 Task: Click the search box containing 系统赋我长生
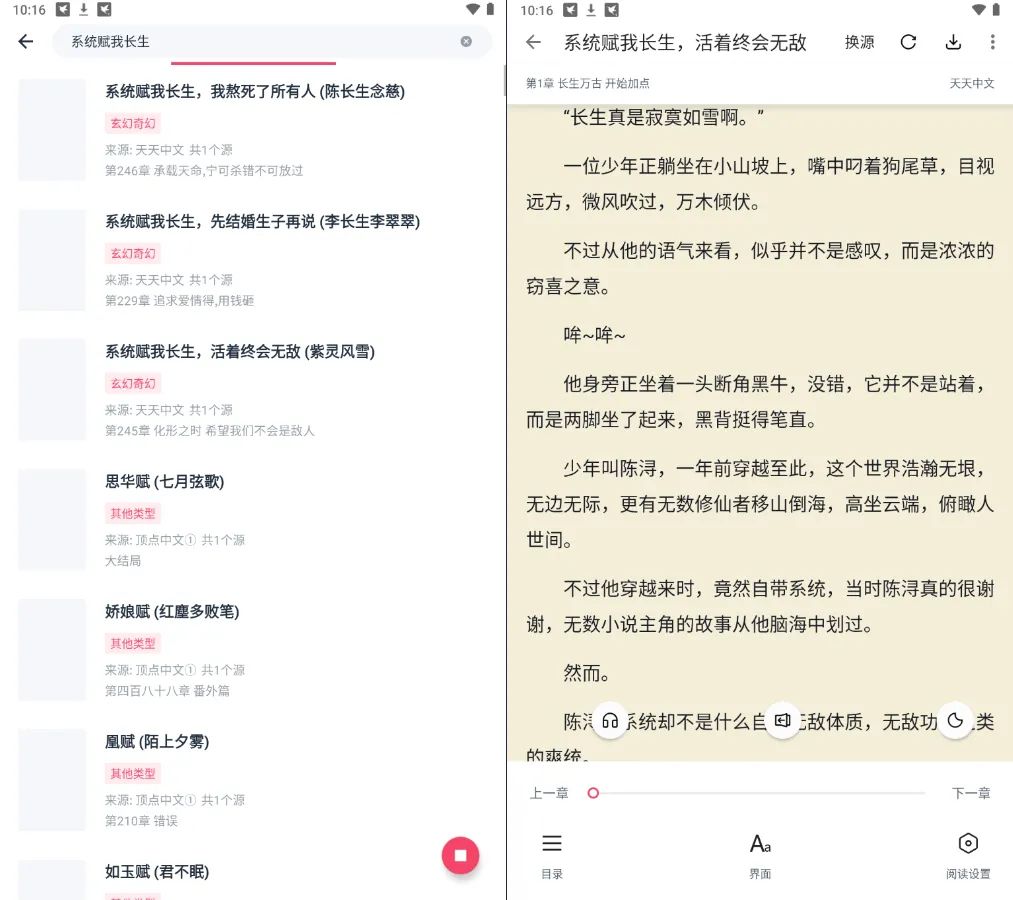(260, 42)
